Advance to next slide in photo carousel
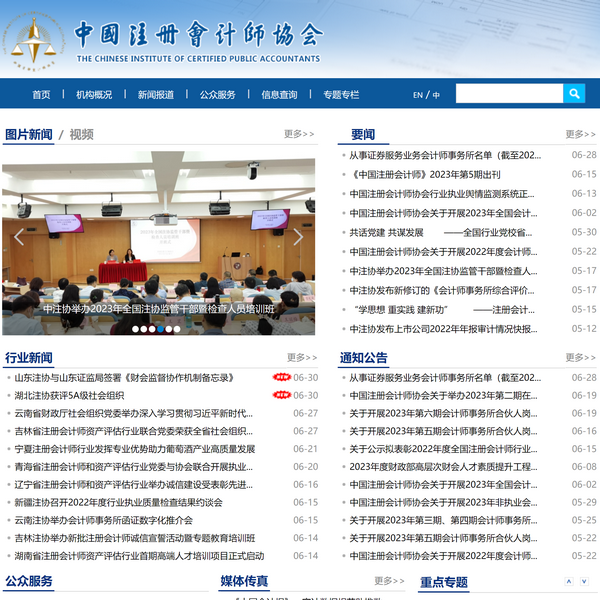This screenshot has width=600, height=600. point(297,237)
